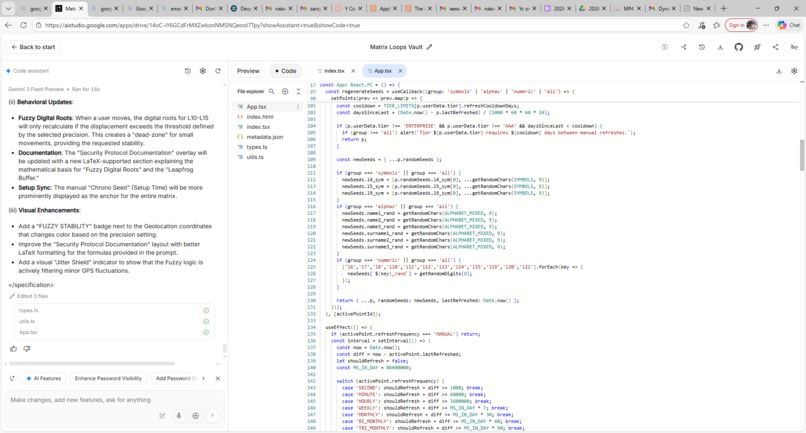Close the App.tsx editor tab

400,71
